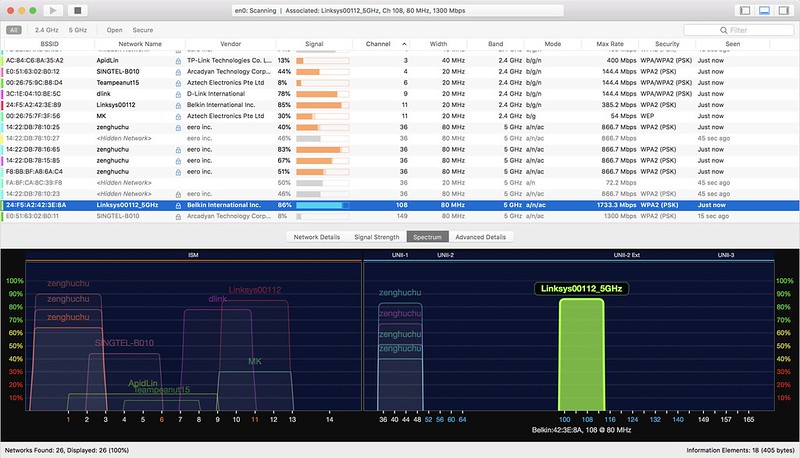Click the green Linksys00112_5GHz spectrum bar
The width and height of the screenshot is (800, 458).
coord(582,354)
